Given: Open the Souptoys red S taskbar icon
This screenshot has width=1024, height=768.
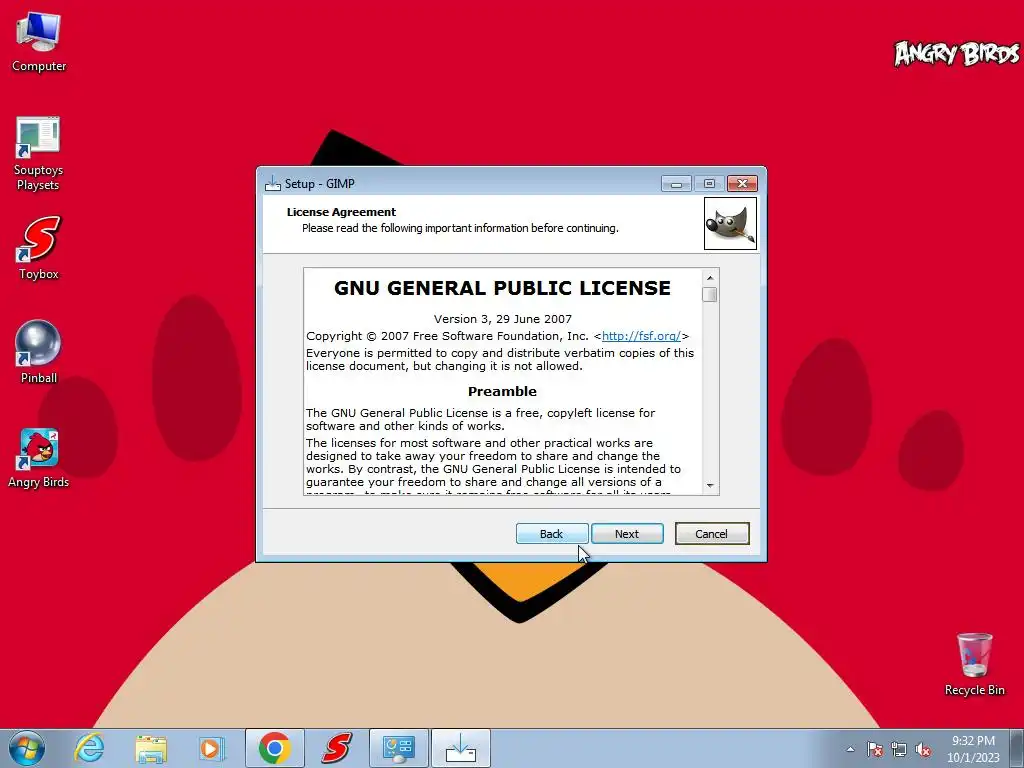Looking at the screenshot, I should 336,748.
